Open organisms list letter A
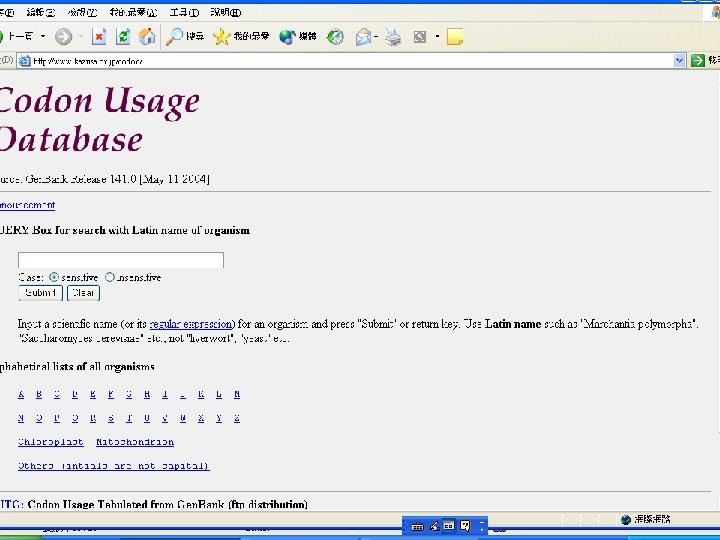 tap(21, 394)
